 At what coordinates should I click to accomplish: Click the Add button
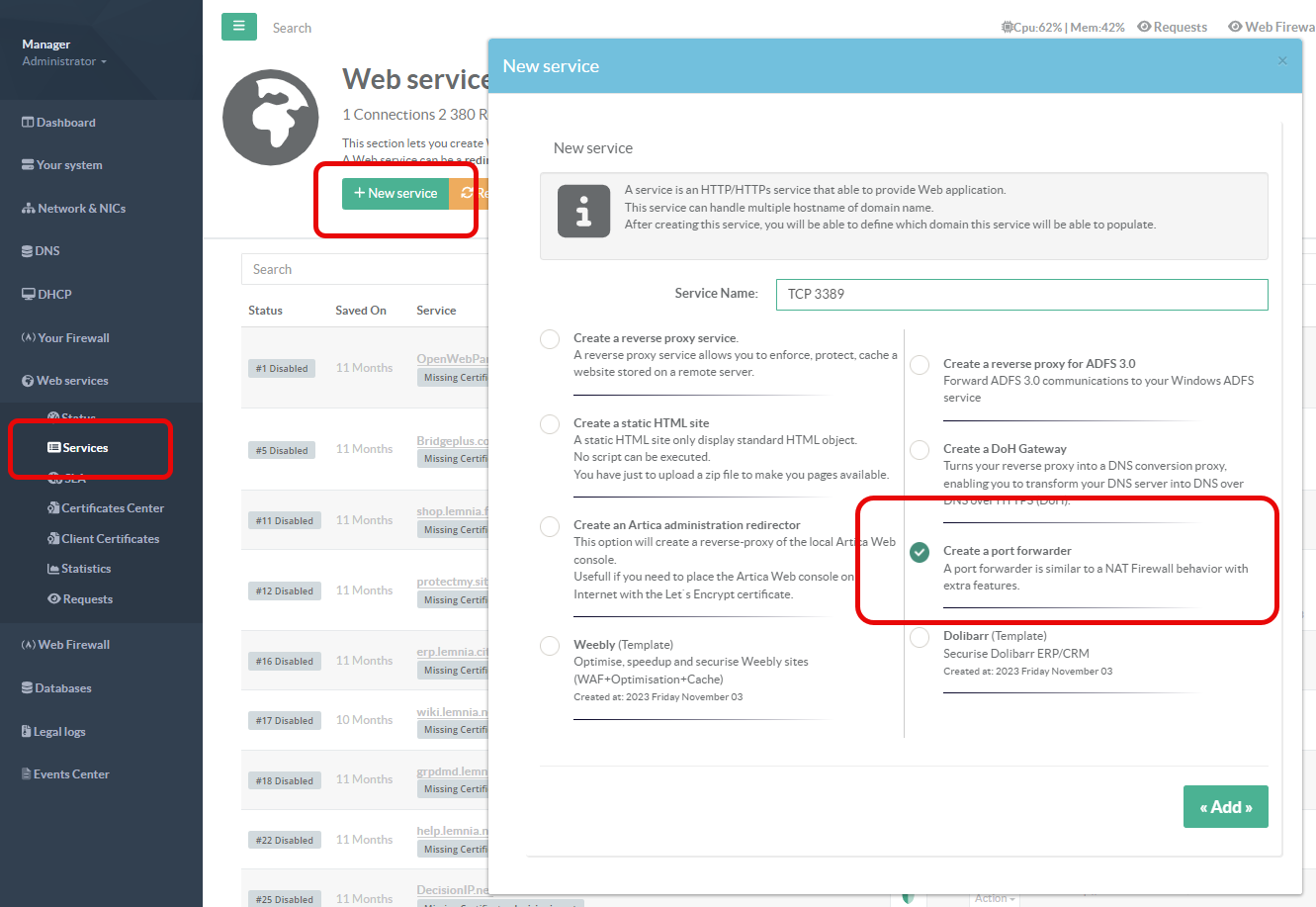[1225, 807]
